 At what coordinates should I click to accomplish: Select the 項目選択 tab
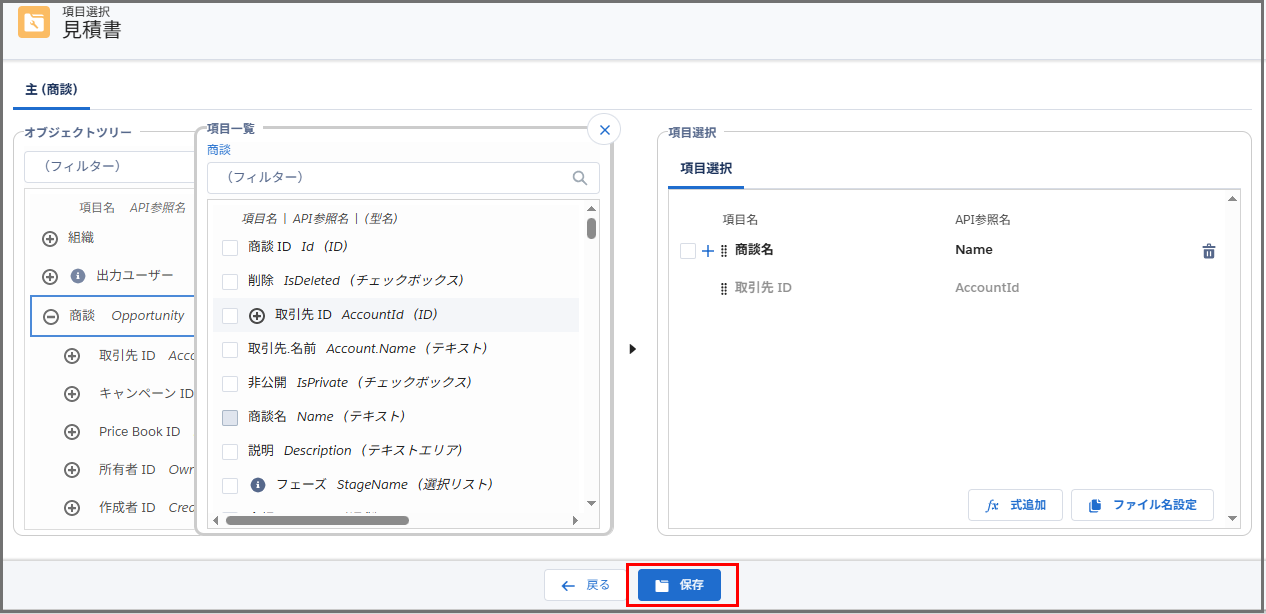[706, 170]
